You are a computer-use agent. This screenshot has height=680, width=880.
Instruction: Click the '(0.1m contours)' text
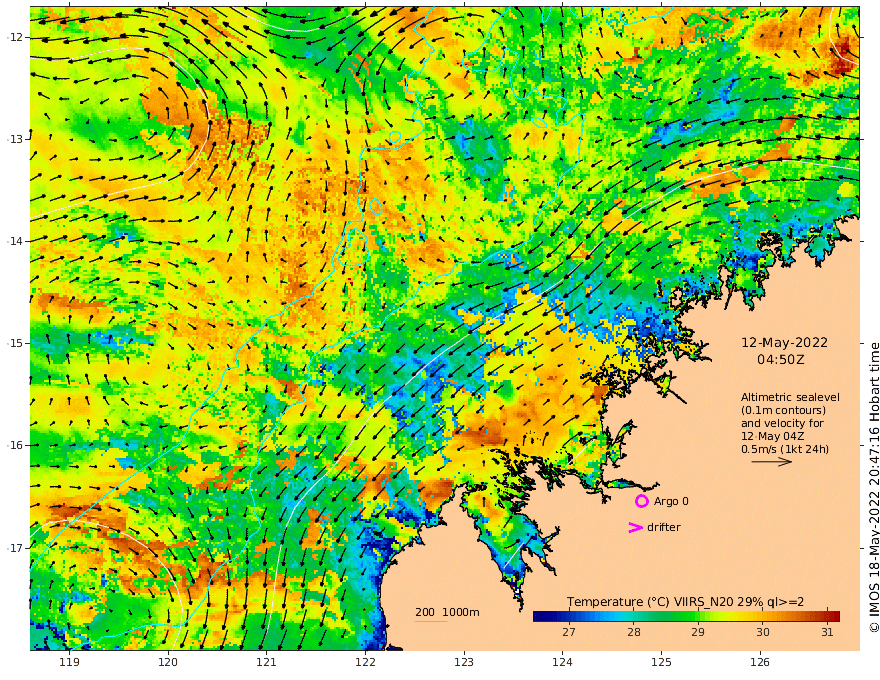pyautogui.click(x=783, y=410)
